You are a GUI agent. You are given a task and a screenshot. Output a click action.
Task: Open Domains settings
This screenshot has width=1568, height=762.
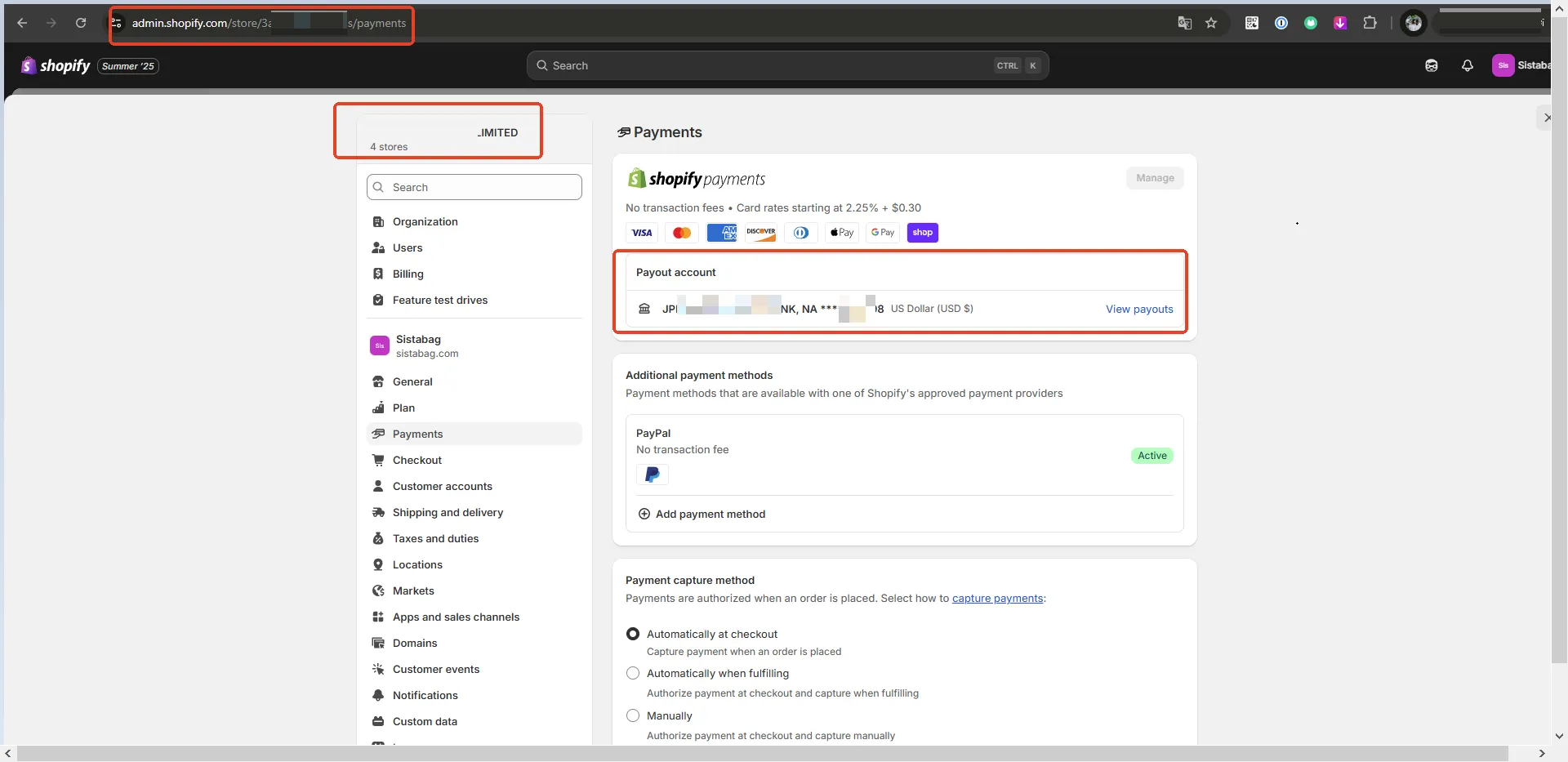point(474,643)
